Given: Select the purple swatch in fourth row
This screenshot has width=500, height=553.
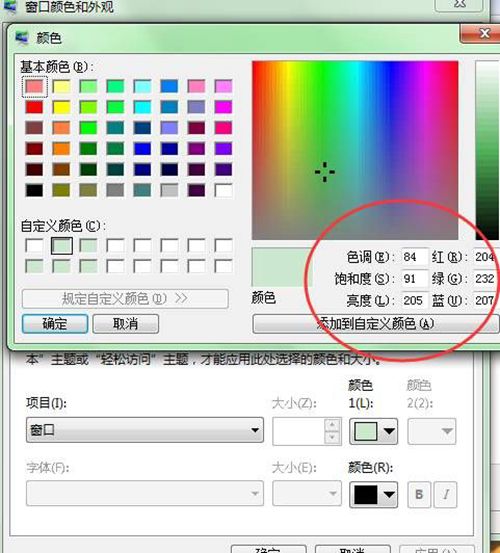Looking at the screenshot, I should click(x=223, y=149).
